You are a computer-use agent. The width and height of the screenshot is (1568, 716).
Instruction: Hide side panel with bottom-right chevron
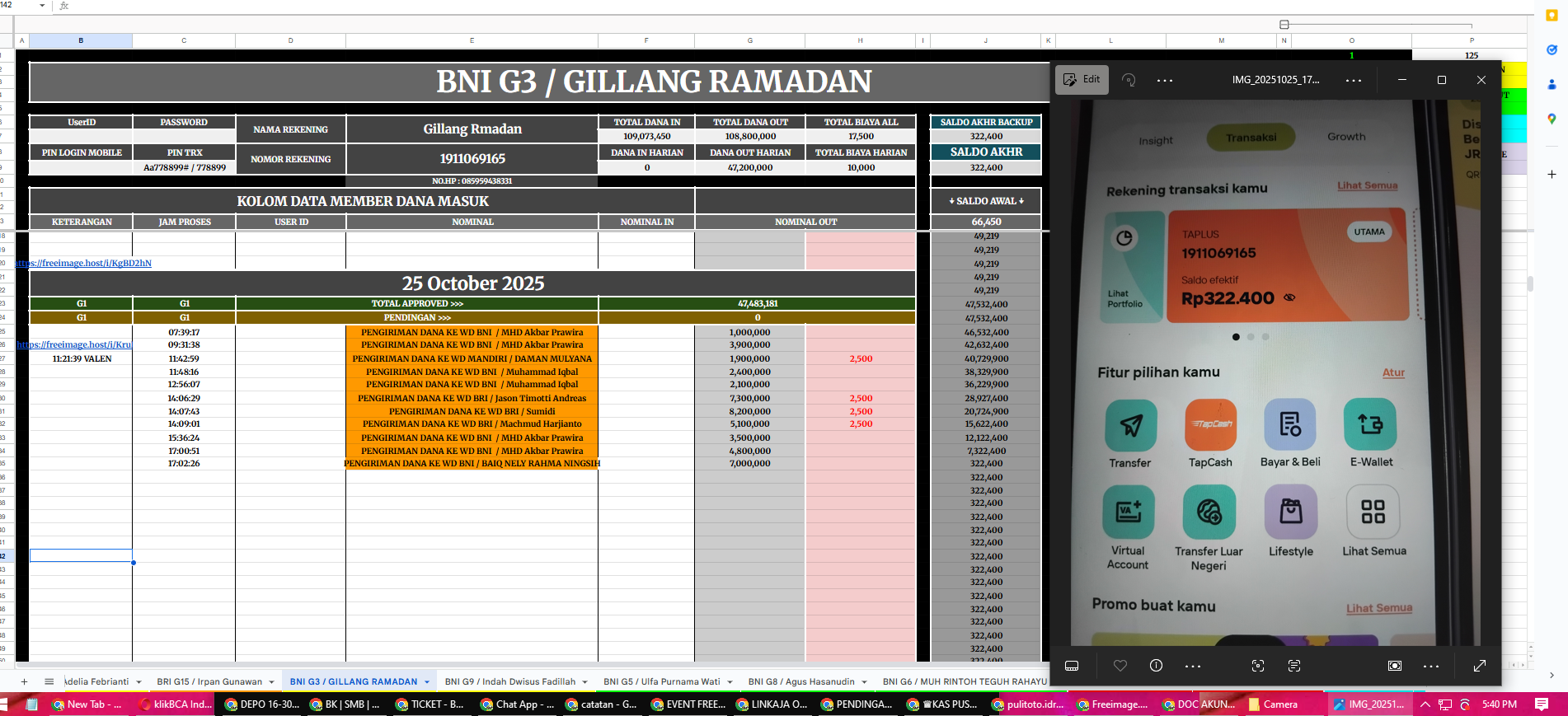[x=1552, y=676]
